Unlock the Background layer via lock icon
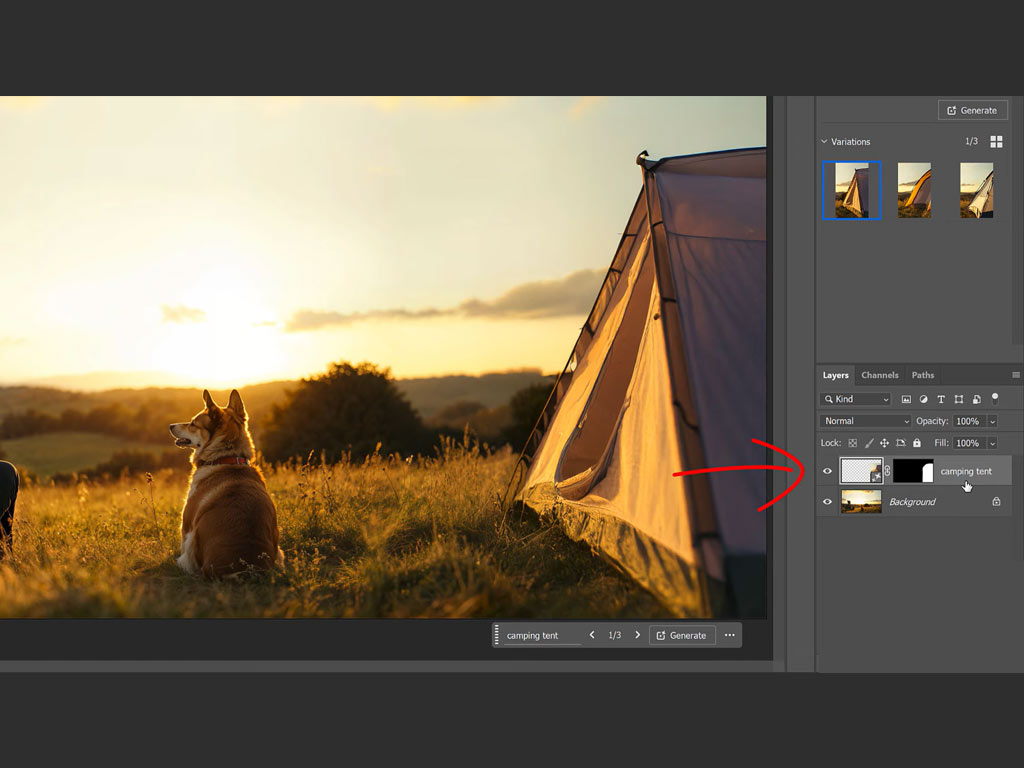1024x768 pixels. coord(996,502)
